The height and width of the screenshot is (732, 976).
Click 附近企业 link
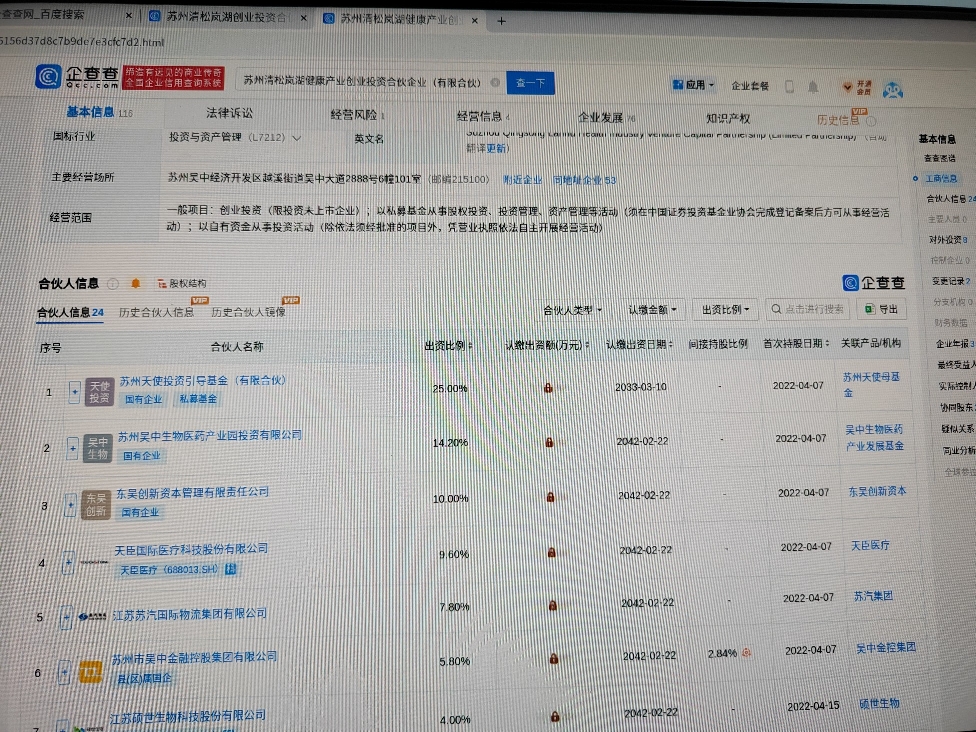[522, 180]
